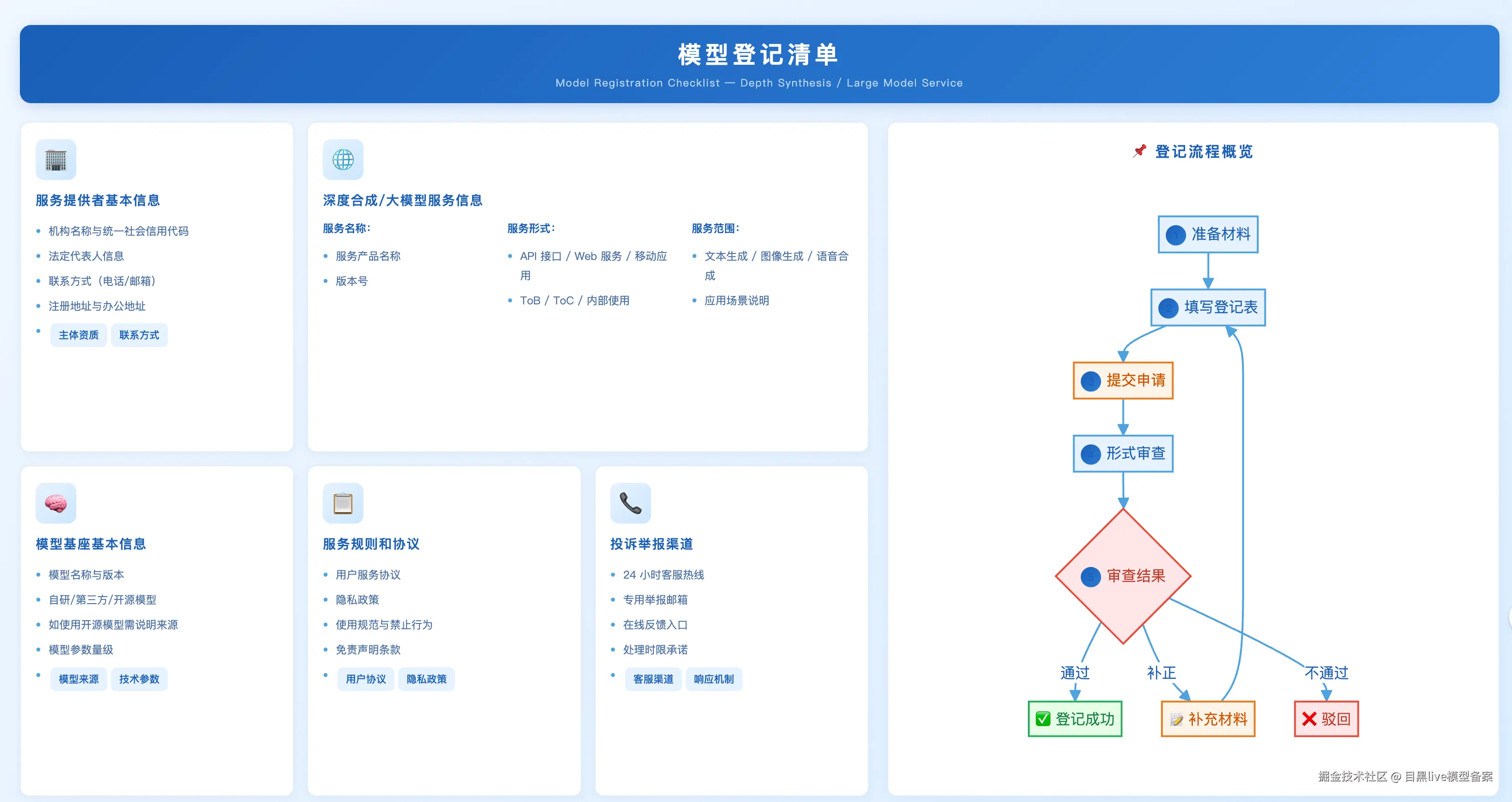Click the 响应机制 tag
The height and width of the screenshot is (802, 1512).
714,679
